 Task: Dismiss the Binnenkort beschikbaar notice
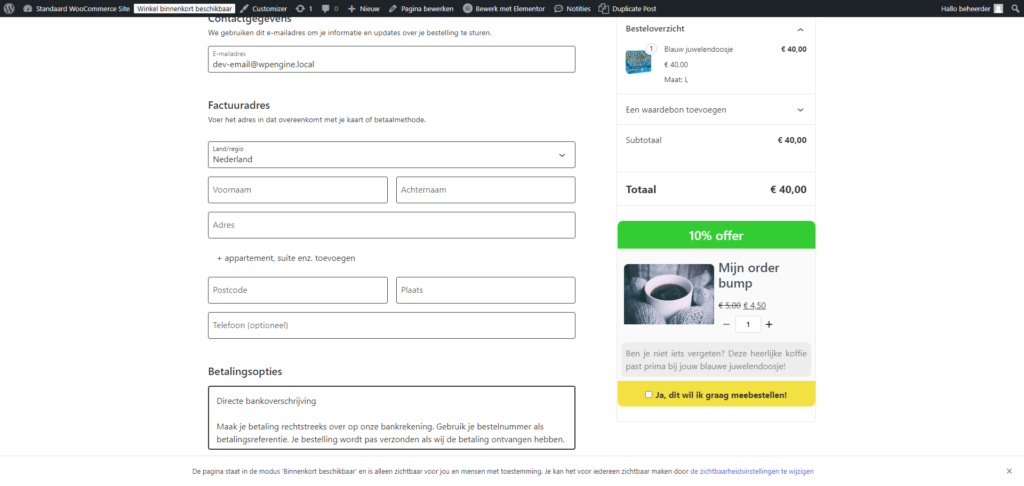(x=1009, y=471)
